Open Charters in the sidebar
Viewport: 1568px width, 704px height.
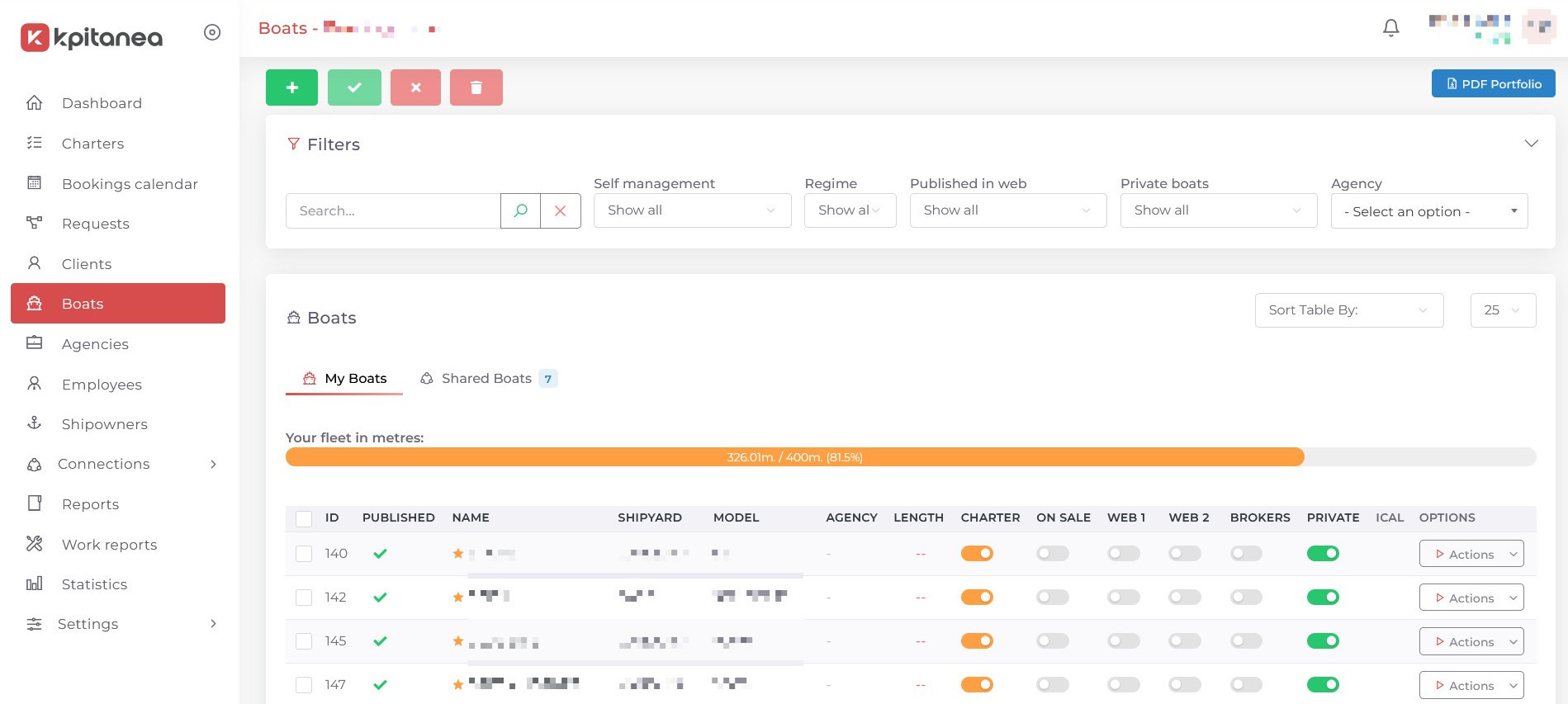118,144
